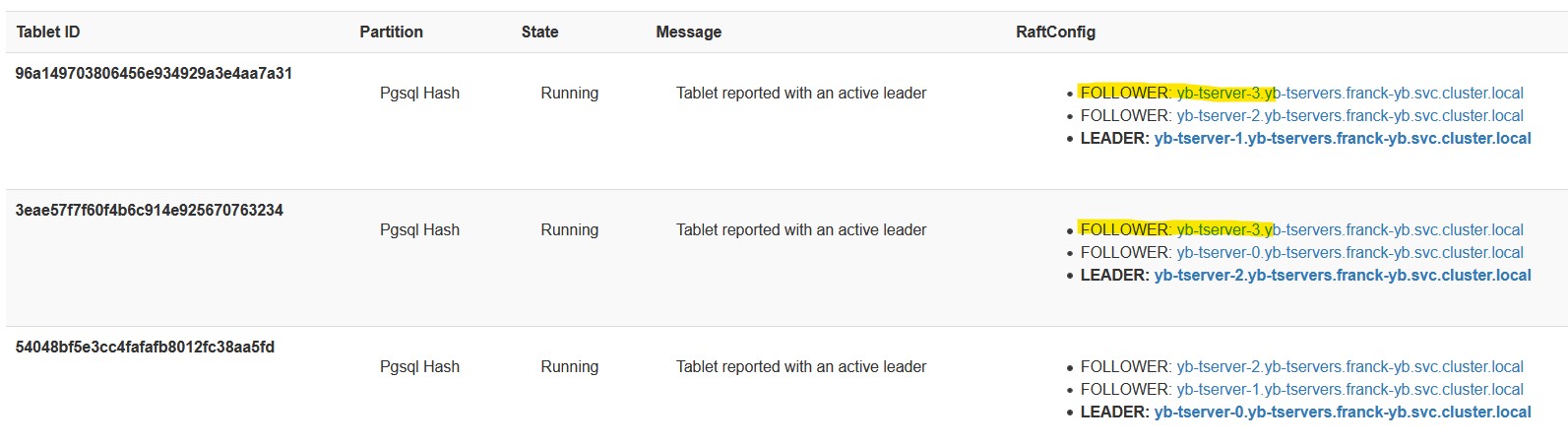The image size is (1568, 445).
Task: Click Running state of the first tablet
Action: (x=569, y=93)
